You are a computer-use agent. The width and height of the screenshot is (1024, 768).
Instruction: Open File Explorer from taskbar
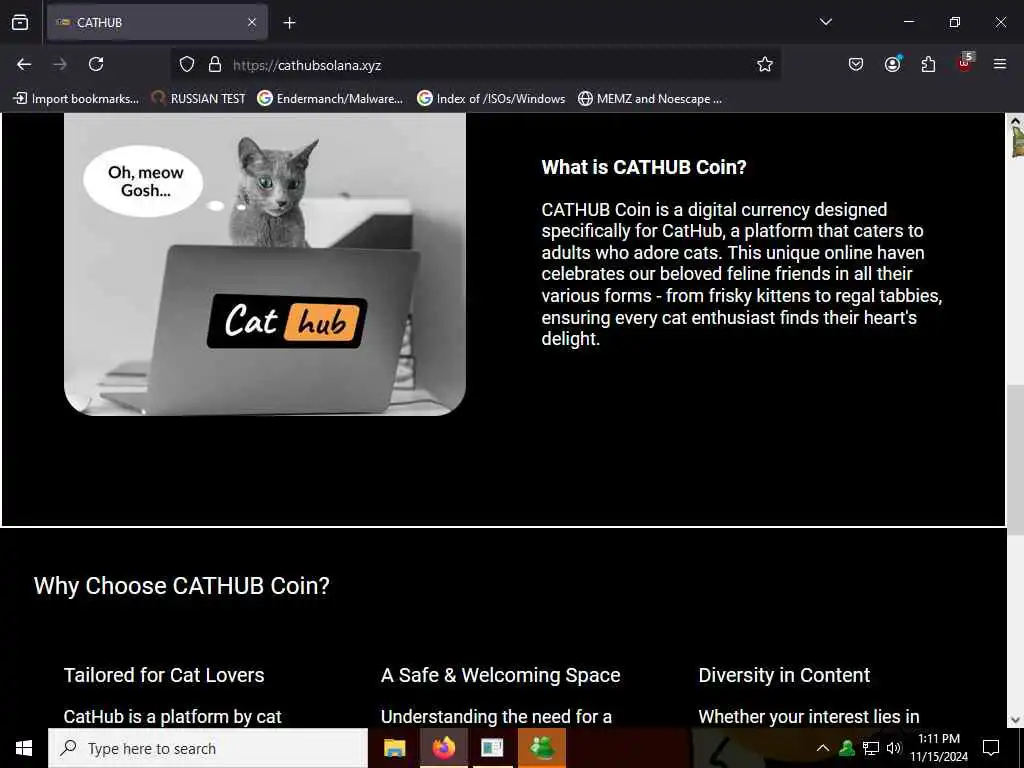[394, 748]
